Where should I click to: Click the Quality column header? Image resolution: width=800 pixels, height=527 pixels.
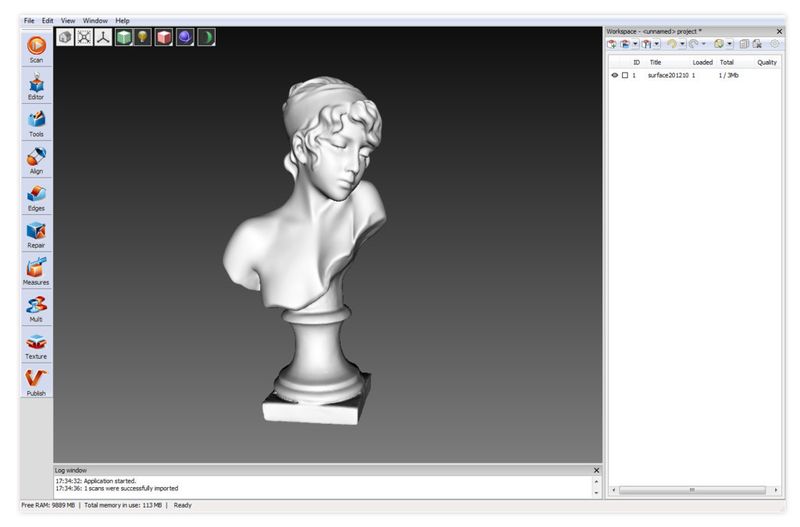coord(767,62)
